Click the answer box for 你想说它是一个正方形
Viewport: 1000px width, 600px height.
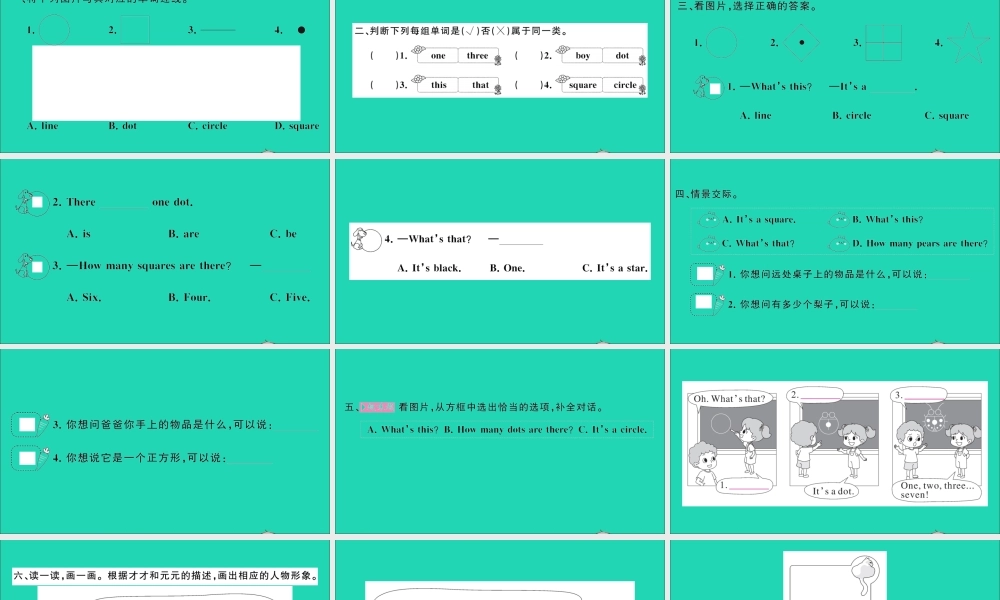click(27, 458)
